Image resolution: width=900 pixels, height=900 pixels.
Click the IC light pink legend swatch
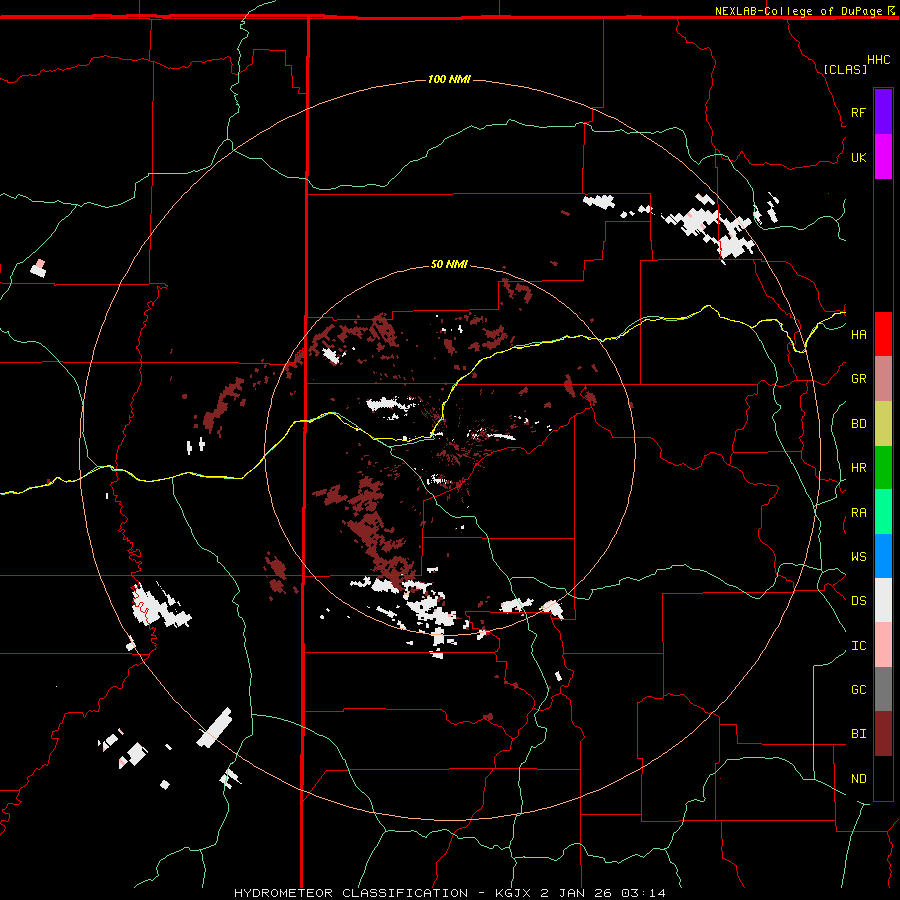pyautogui.click(x=883, y=645)
